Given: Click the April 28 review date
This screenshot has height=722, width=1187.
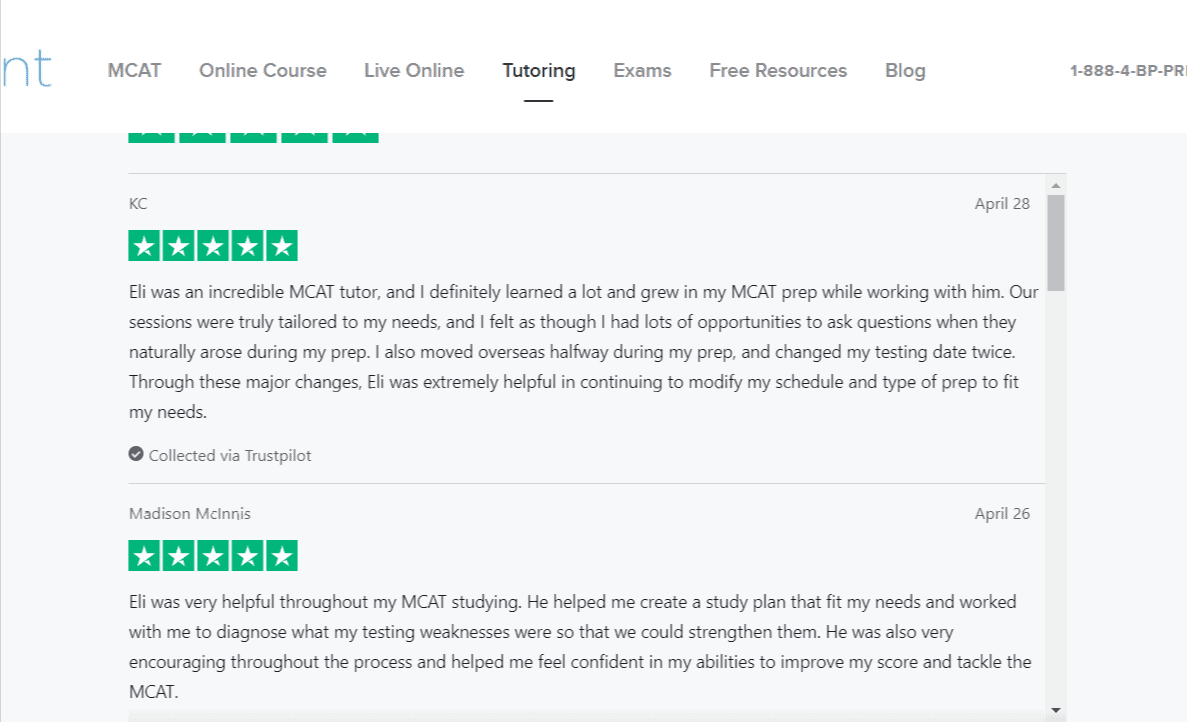Looking at the screenshot, I should point(1002,204).
